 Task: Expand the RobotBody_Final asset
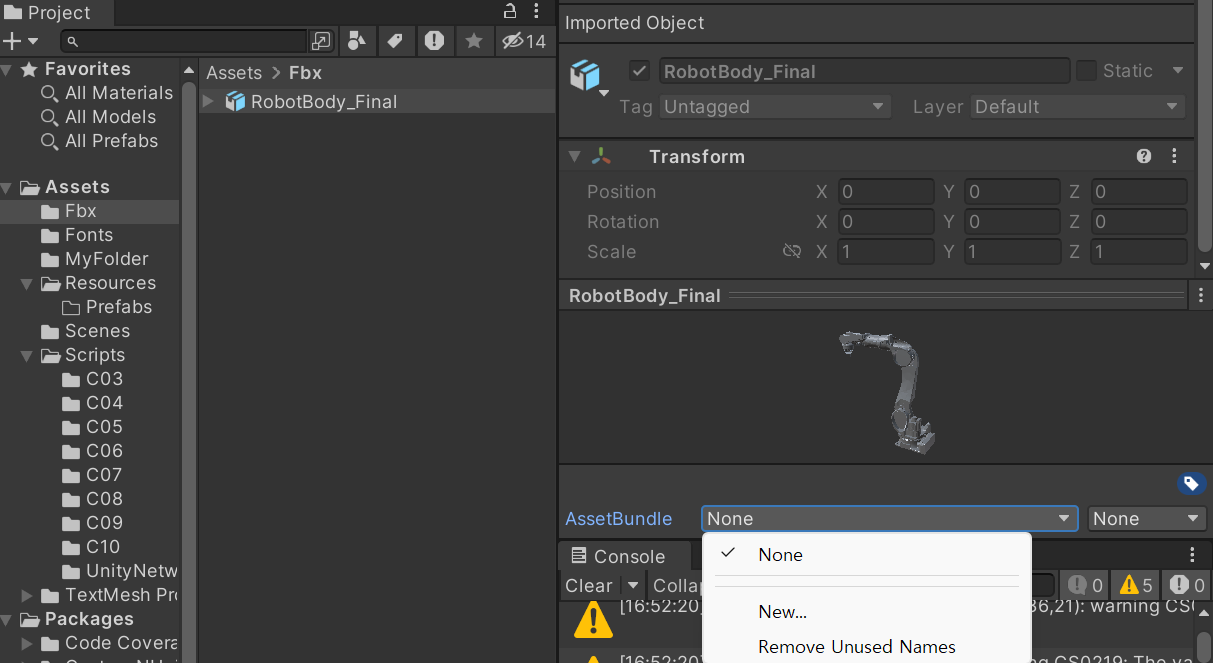click(x=209, y=101)
